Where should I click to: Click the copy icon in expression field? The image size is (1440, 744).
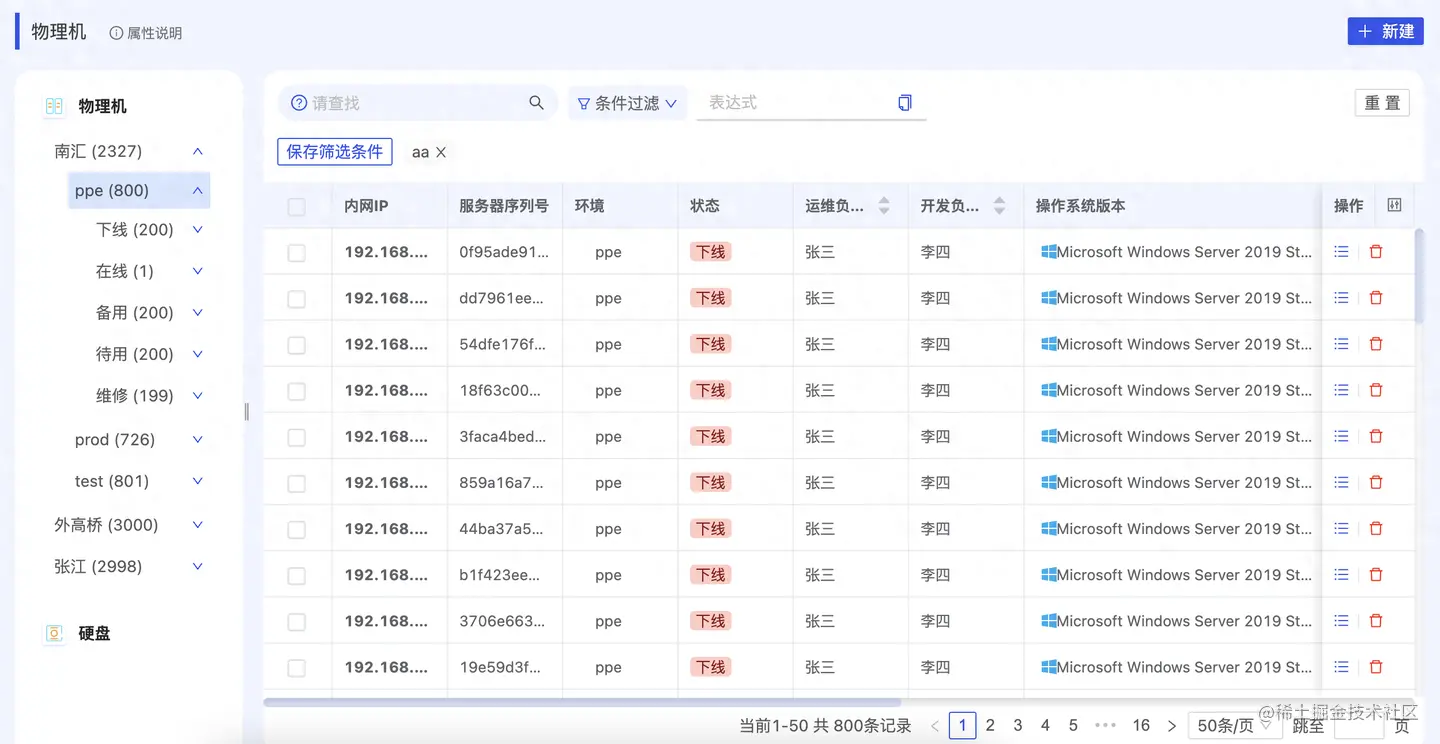tap(905, 102)
